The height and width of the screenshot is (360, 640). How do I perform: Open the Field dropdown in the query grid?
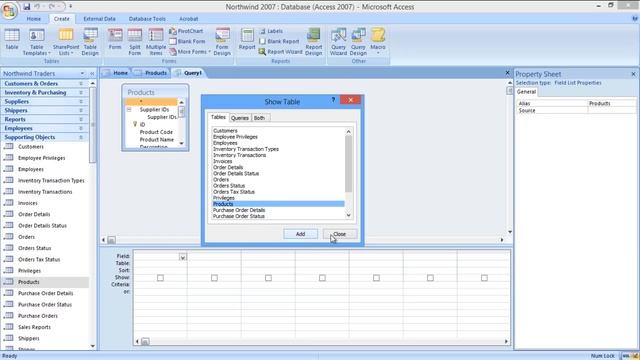(183, 257)
